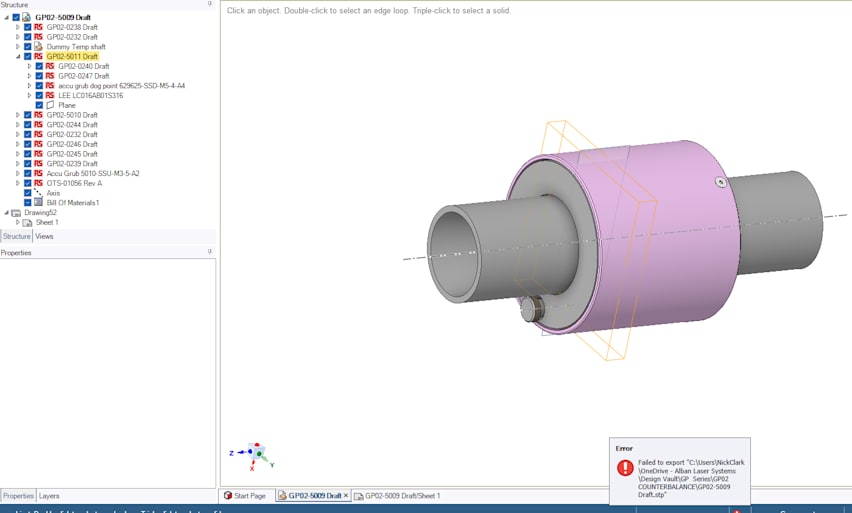Toggle the Bill Of Materials1 checkbox
The width and height of the screenshot is (852, 513).
27,203
